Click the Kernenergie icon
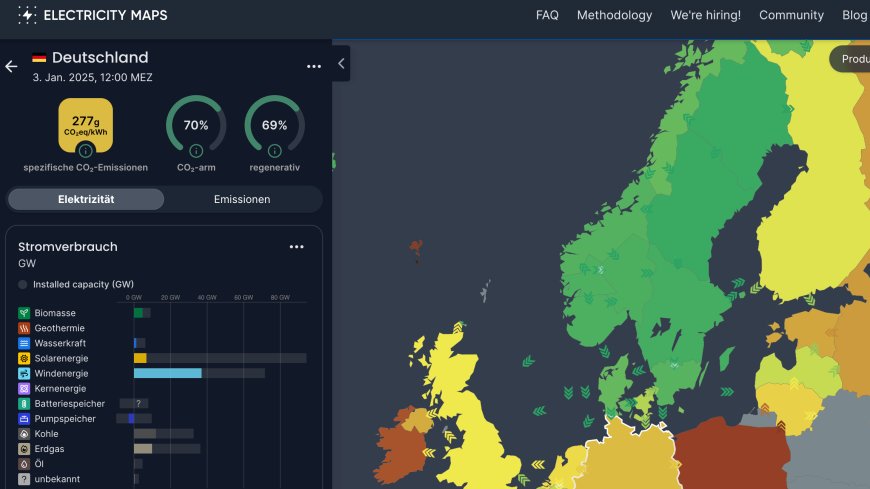Screen dimensions: 870x489 coord(24,388)
